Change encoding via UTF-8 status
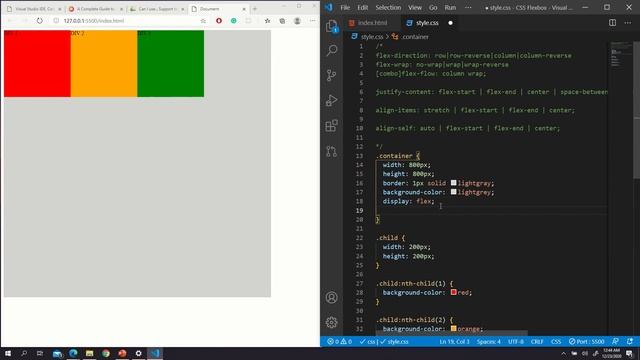Viewport: 640px width, 360px height. coord(516,342)
